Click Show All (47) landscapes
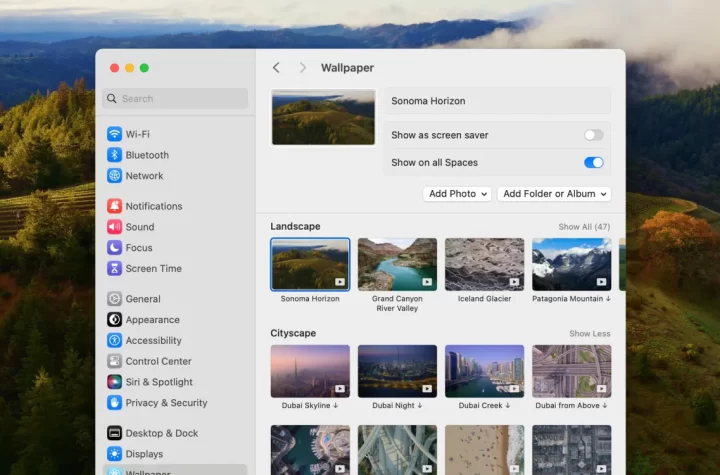720x475 pixels. [584, 227]
